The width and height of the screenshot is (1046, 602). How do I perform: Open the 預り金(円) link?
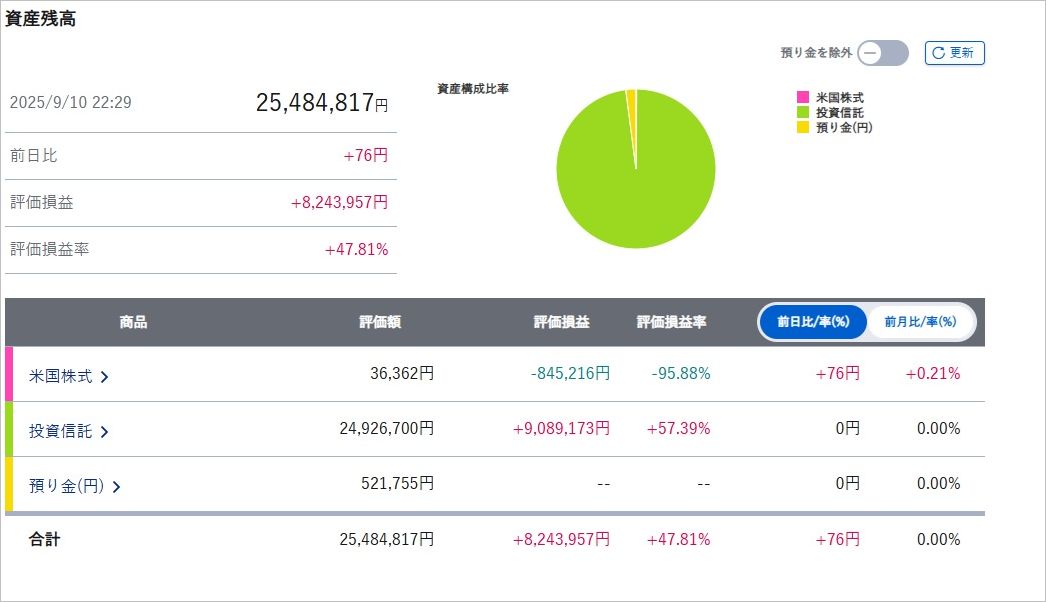tap(66, 486)
